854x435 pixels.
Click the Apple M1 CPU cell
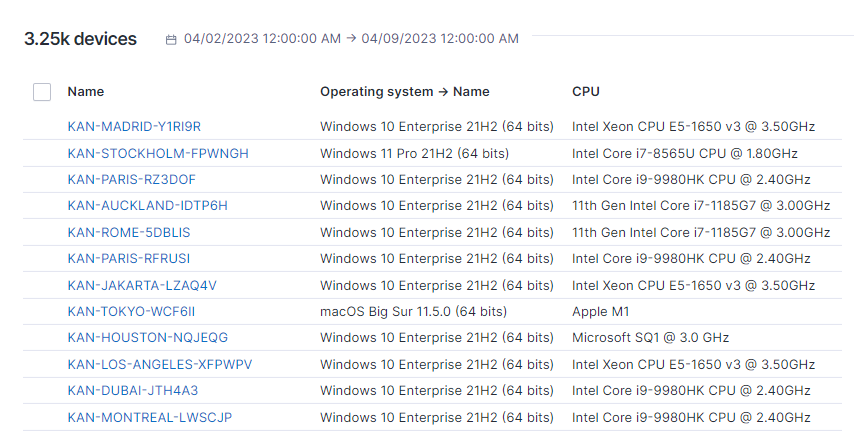(x=600, y=311)
